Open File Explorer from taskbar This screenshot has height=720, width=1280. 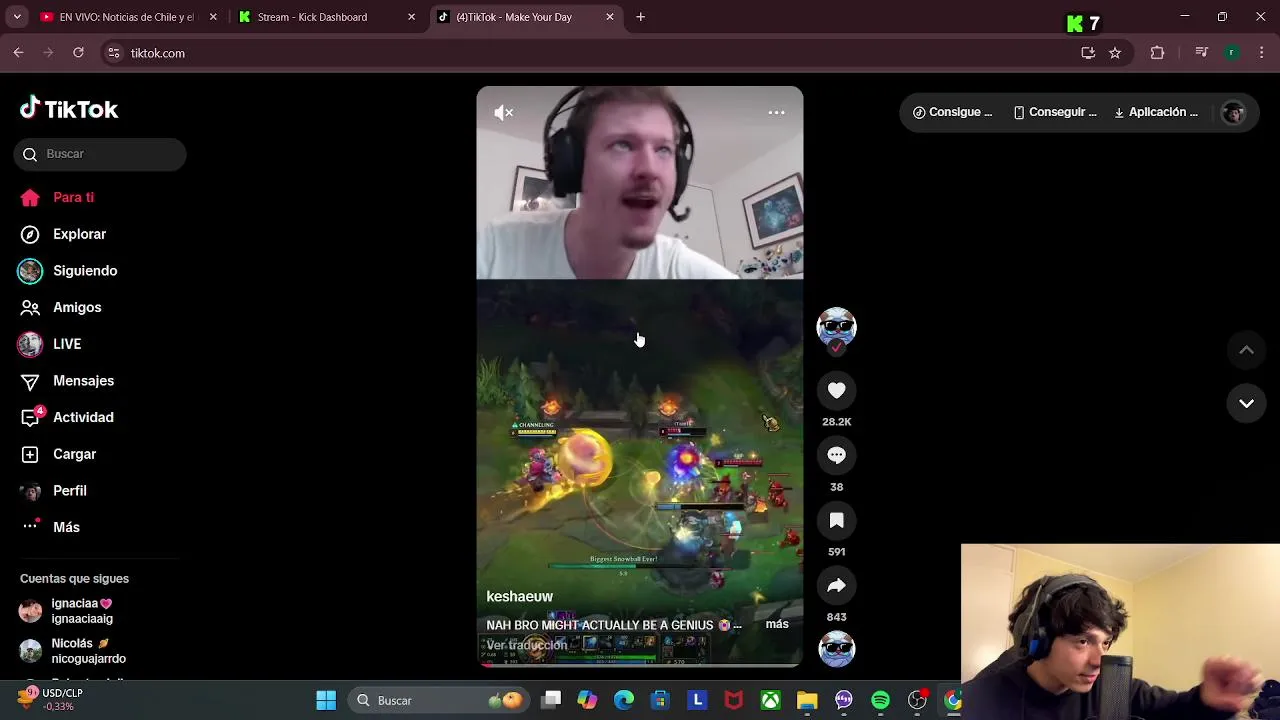[807, 701]
